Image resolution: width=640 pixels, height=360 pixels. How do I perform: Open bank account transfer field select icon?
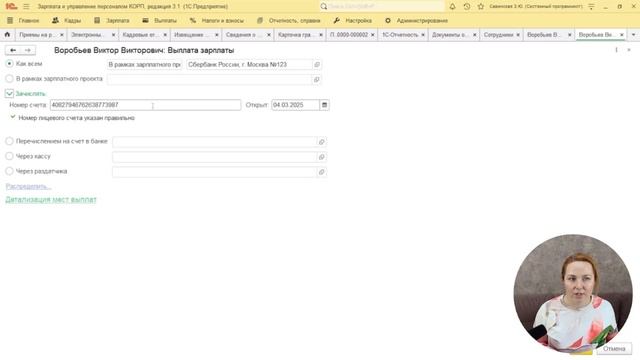coord(321,142)
